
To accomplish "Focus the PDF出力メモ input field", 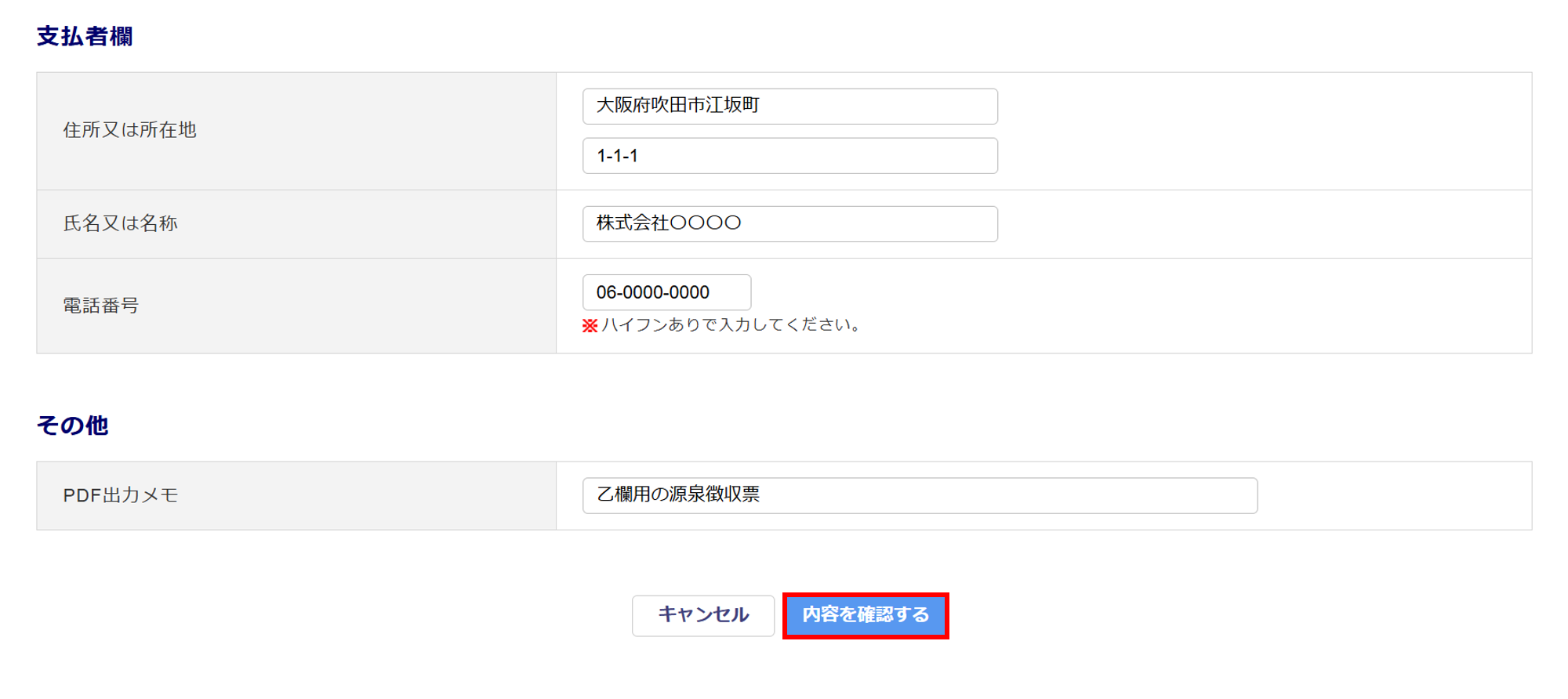I will pyautogui.click(x=920, y=495).
